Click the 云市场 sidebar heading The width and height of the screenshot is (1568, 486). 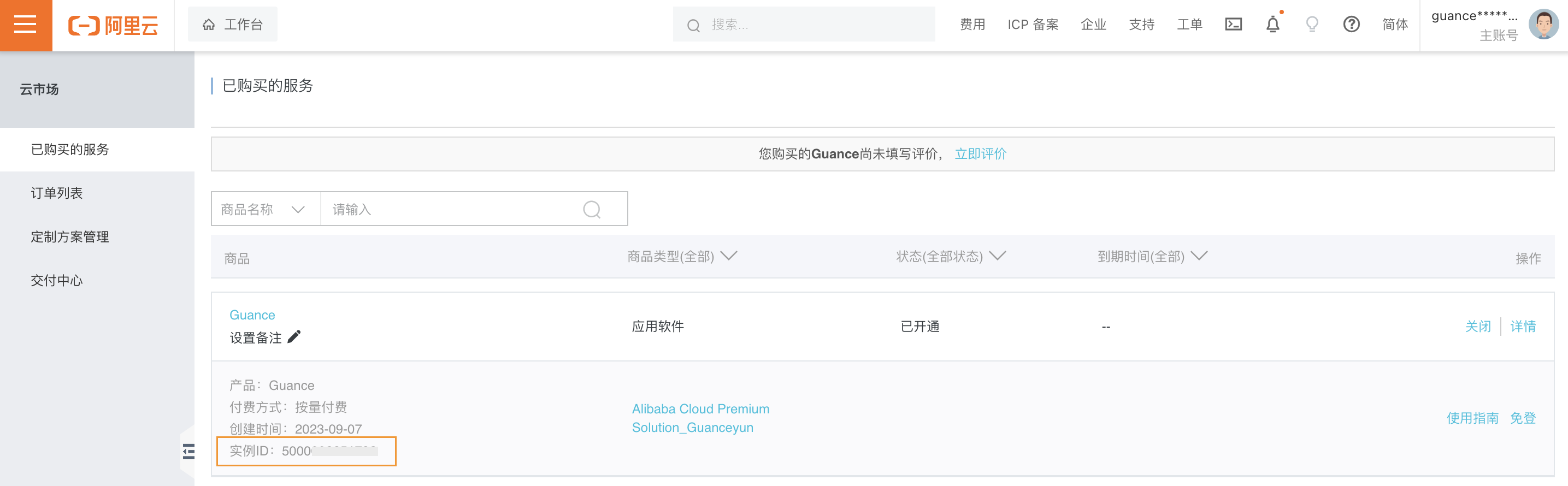(x=39, y=90)
